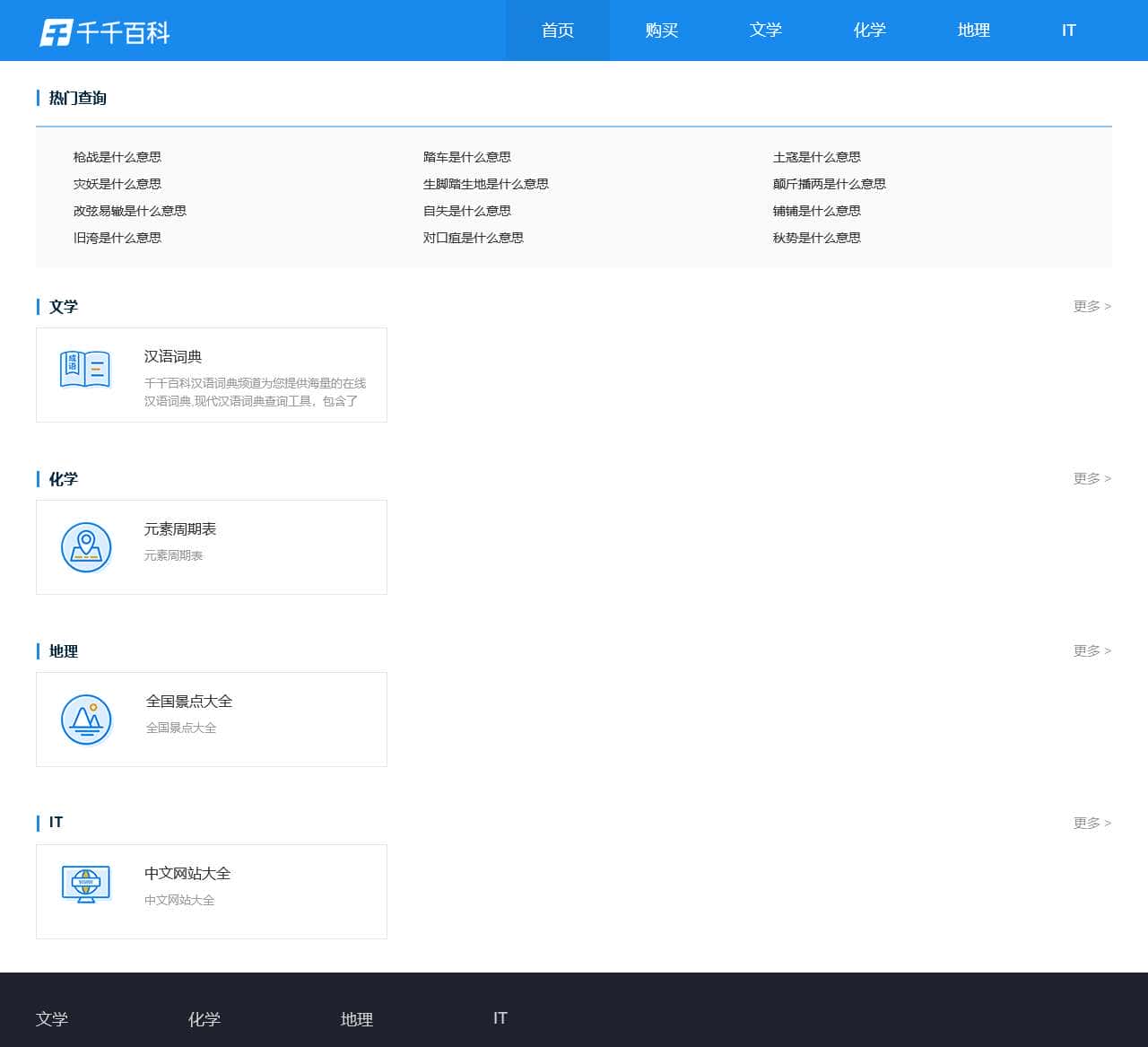The width and height of the screenshot is (1148, 1047).
Task: Select the IT tab in the header
Action: click(x=1068, y=31)
